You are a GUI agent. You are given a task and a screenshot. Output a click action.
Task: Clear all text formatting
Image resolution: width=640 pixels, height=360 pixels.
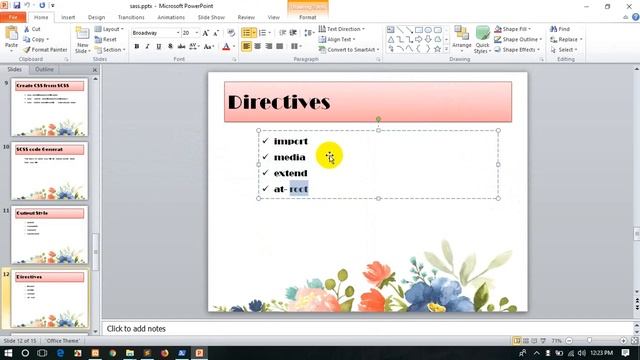(x=231, y=33)
